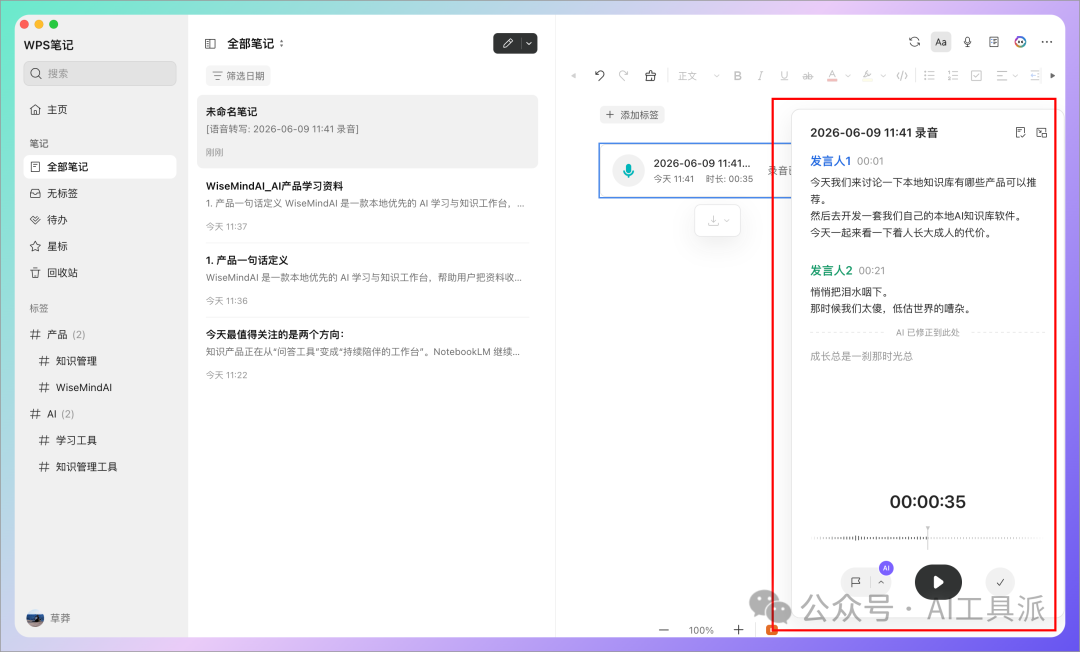
Task: Open the 全部笔记 sort selector
Action: pos(256,43)
